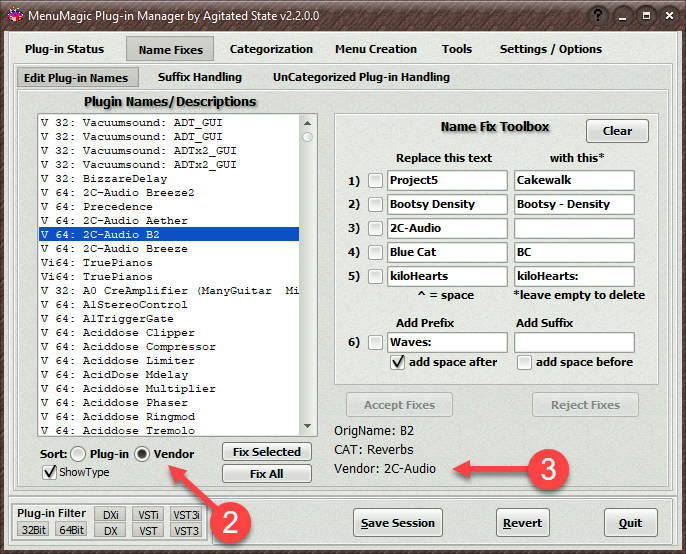
Task: Edit 'BC' replacement field
Action: 574,252
